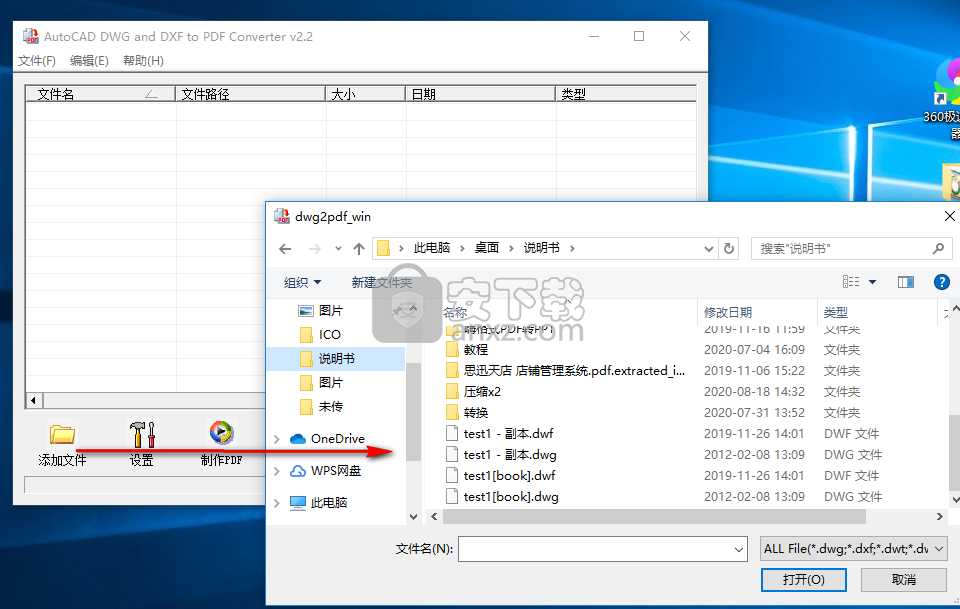Click left arrow of main list scrollbar
This screenshot has height=609, width=960.
coord(33,400)
